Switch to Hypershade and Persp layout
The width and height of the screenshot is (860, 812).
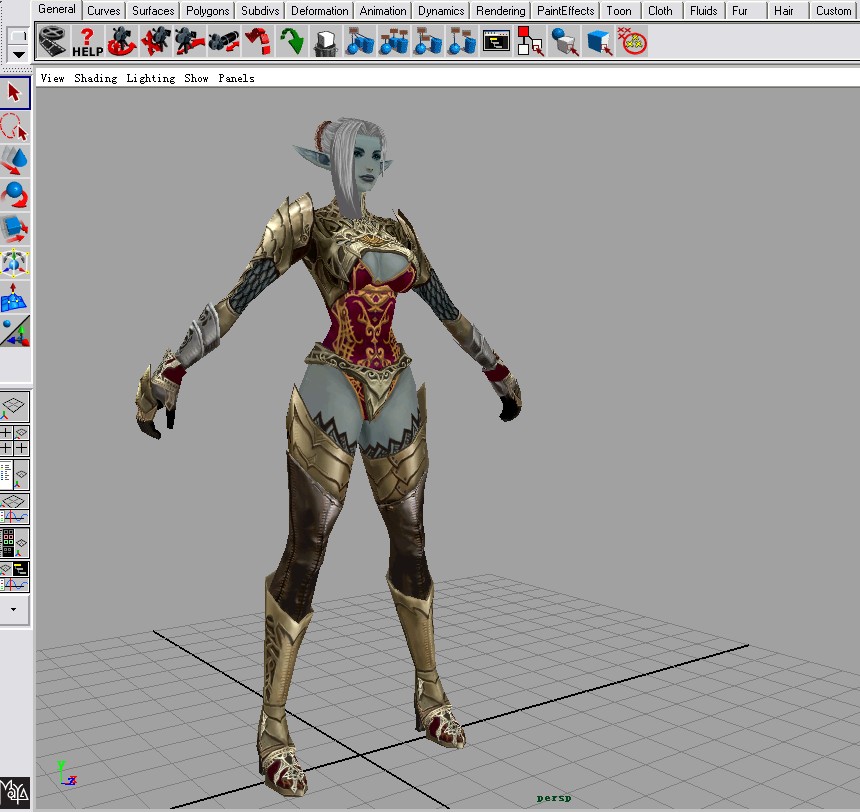click(15, 543)
